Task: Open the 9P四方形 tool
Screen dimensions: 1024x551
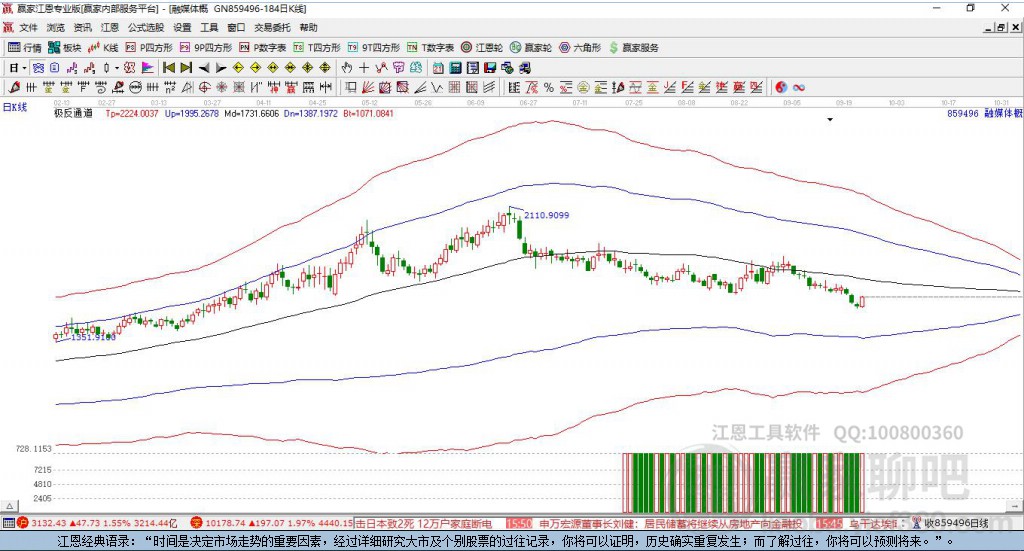Action: [x=206, y=48]
